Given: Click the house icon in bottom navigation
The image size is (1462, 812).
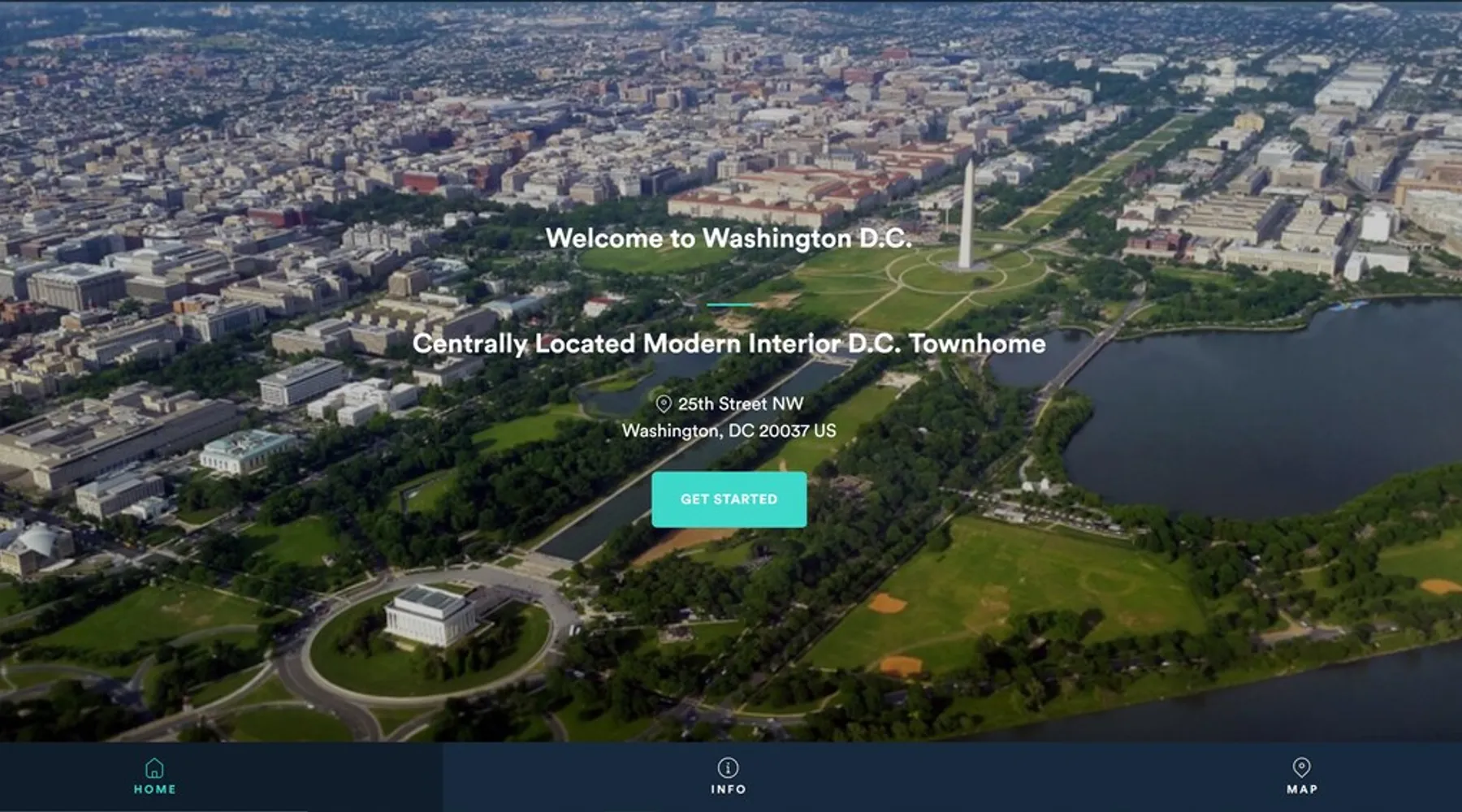Looking at the screenshot, I should pyautogui.click(x=154, y=767).
